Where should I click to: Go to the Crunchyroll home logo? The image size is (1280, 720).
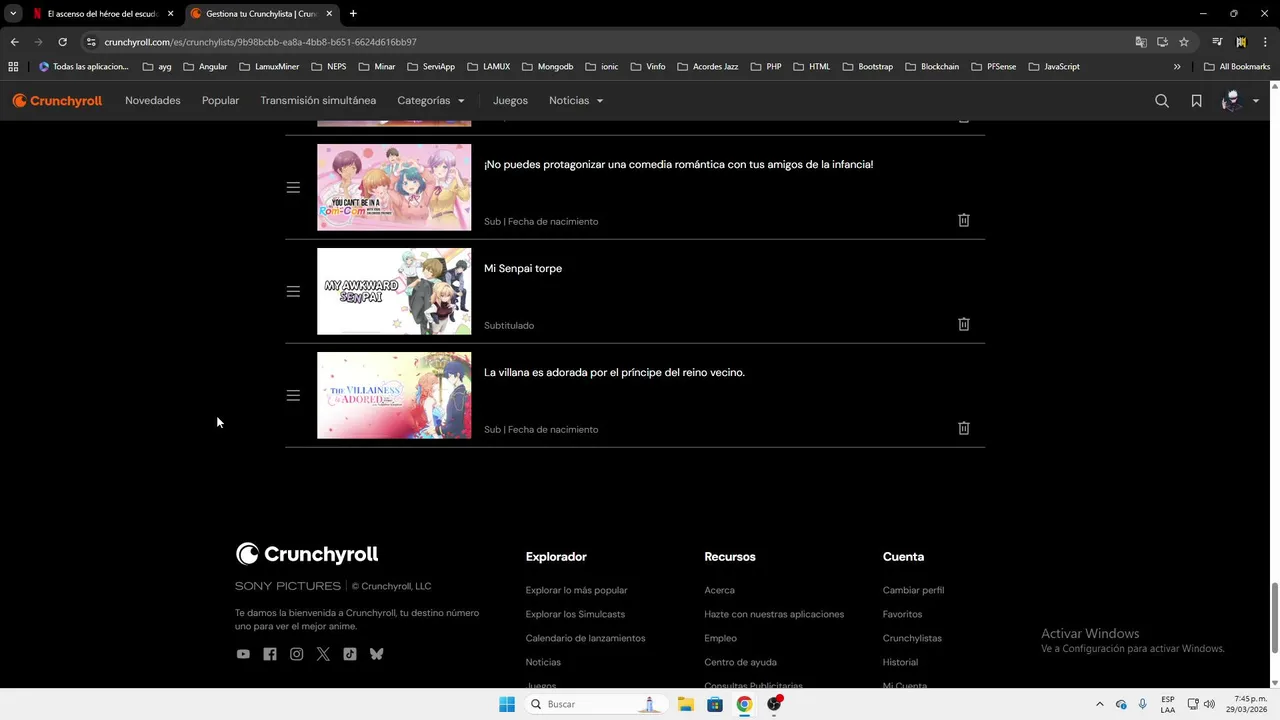(x=57, y=101)
